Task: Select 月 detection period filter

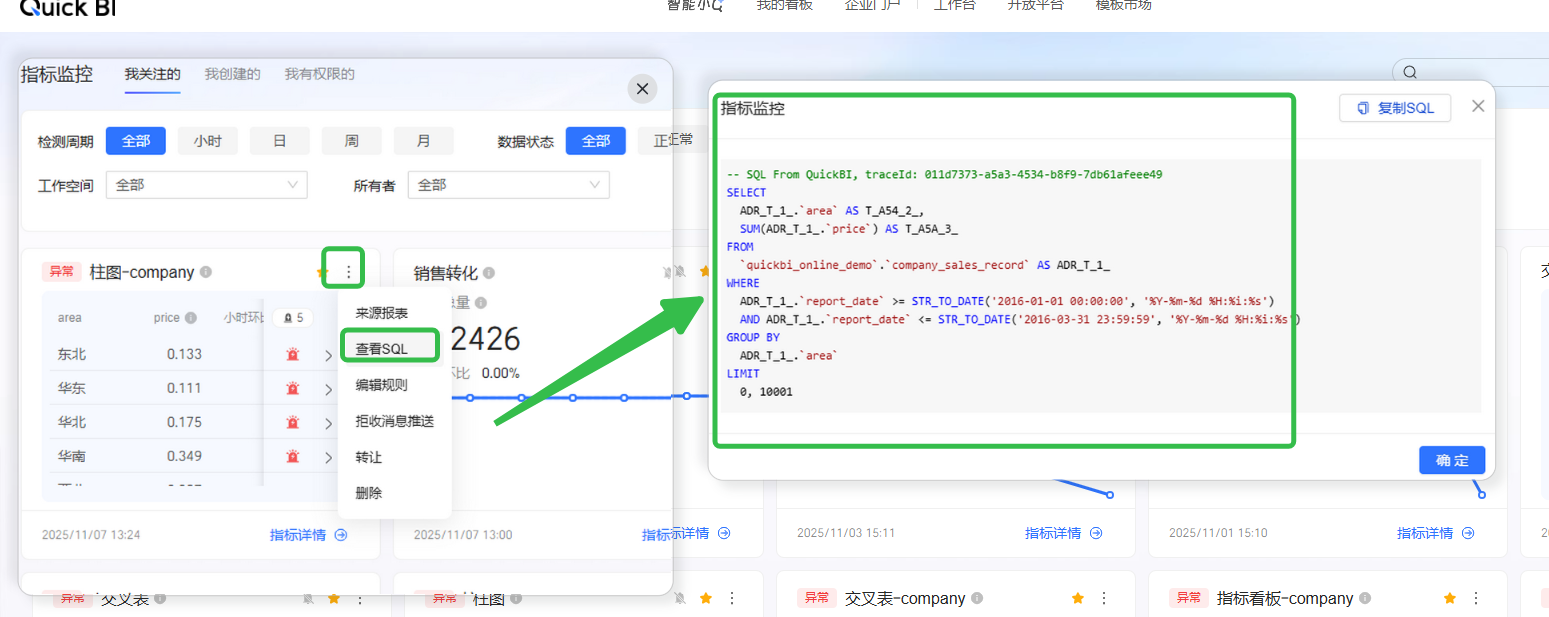Action: coord(423,141)
